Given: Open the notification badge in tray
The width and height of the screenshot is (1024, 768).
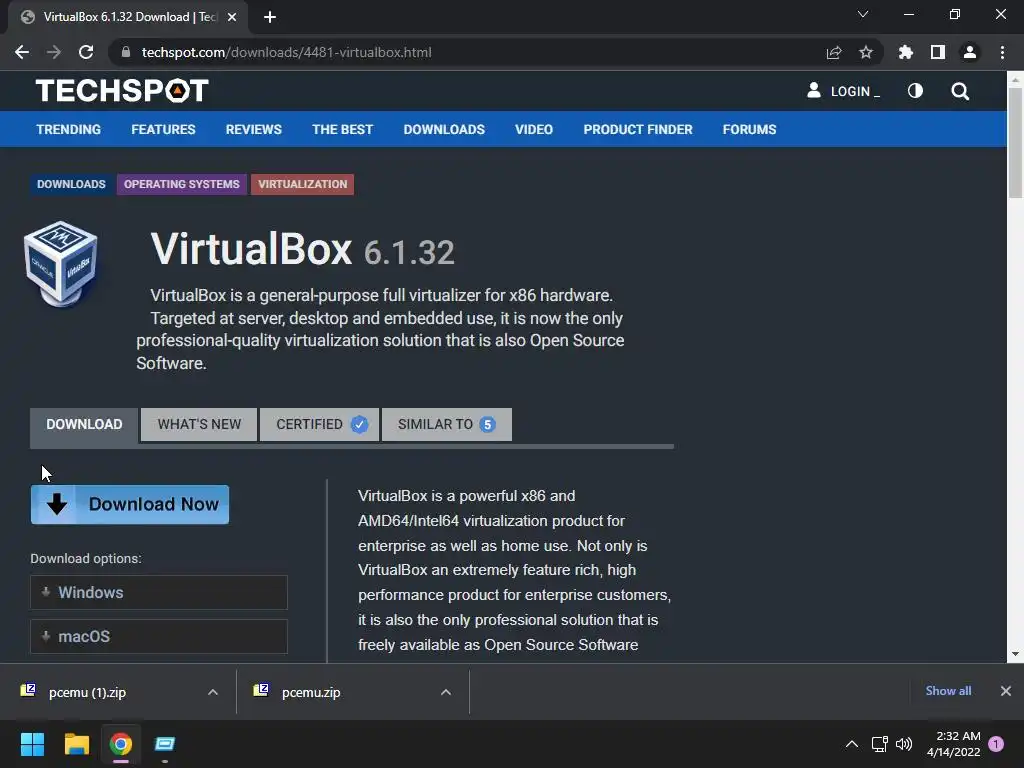Looking at the screenshot, I should (996, 744).
